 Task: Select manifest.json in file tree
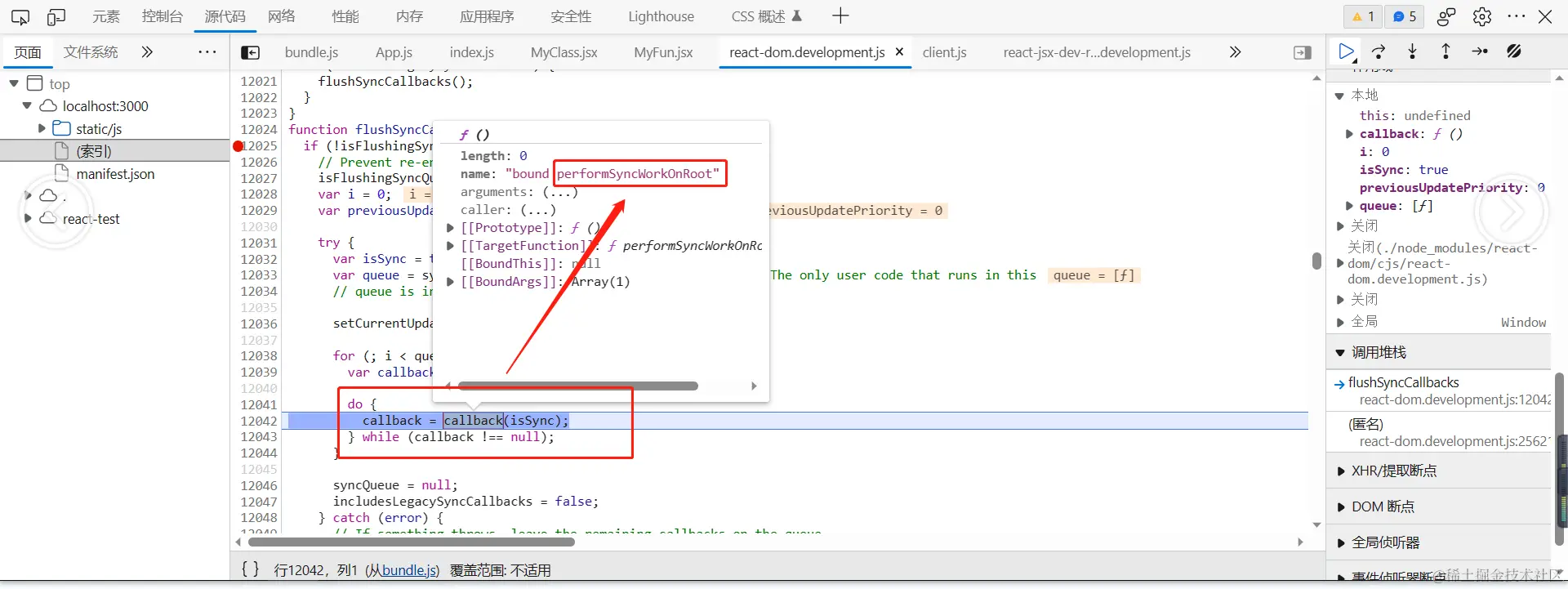point(115,174)
